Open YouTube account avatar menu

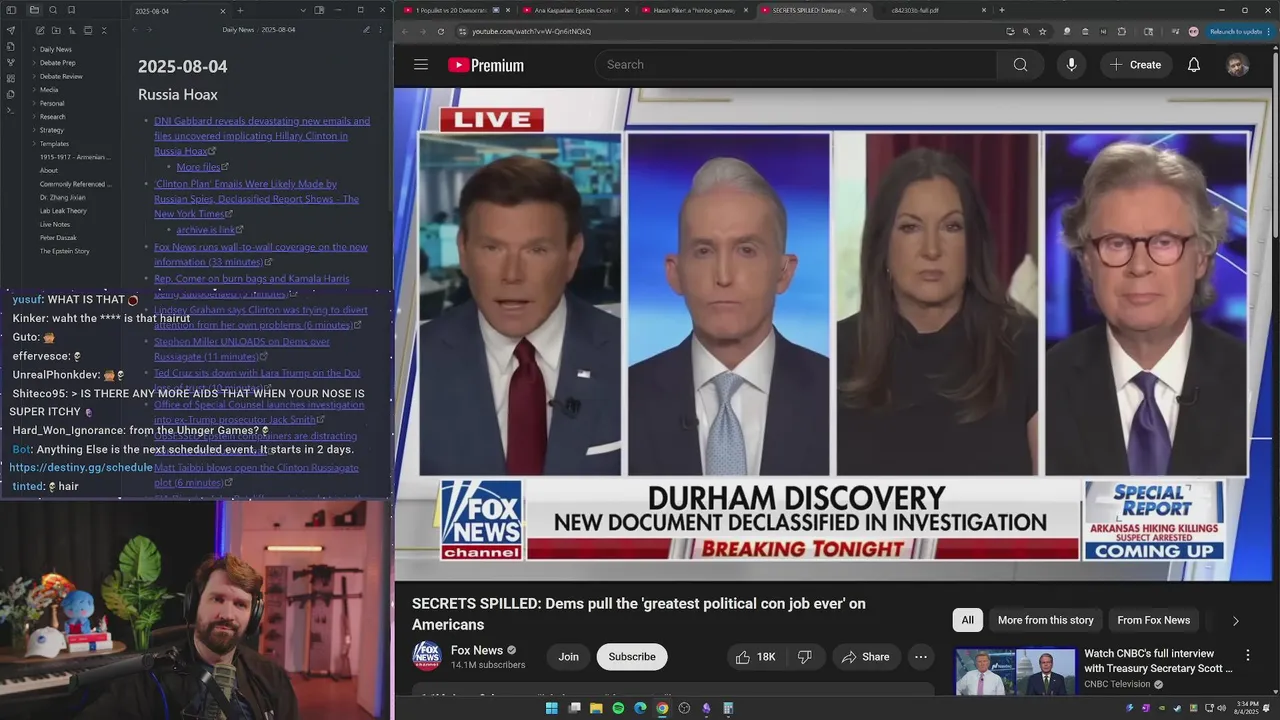coord(1238,65)
